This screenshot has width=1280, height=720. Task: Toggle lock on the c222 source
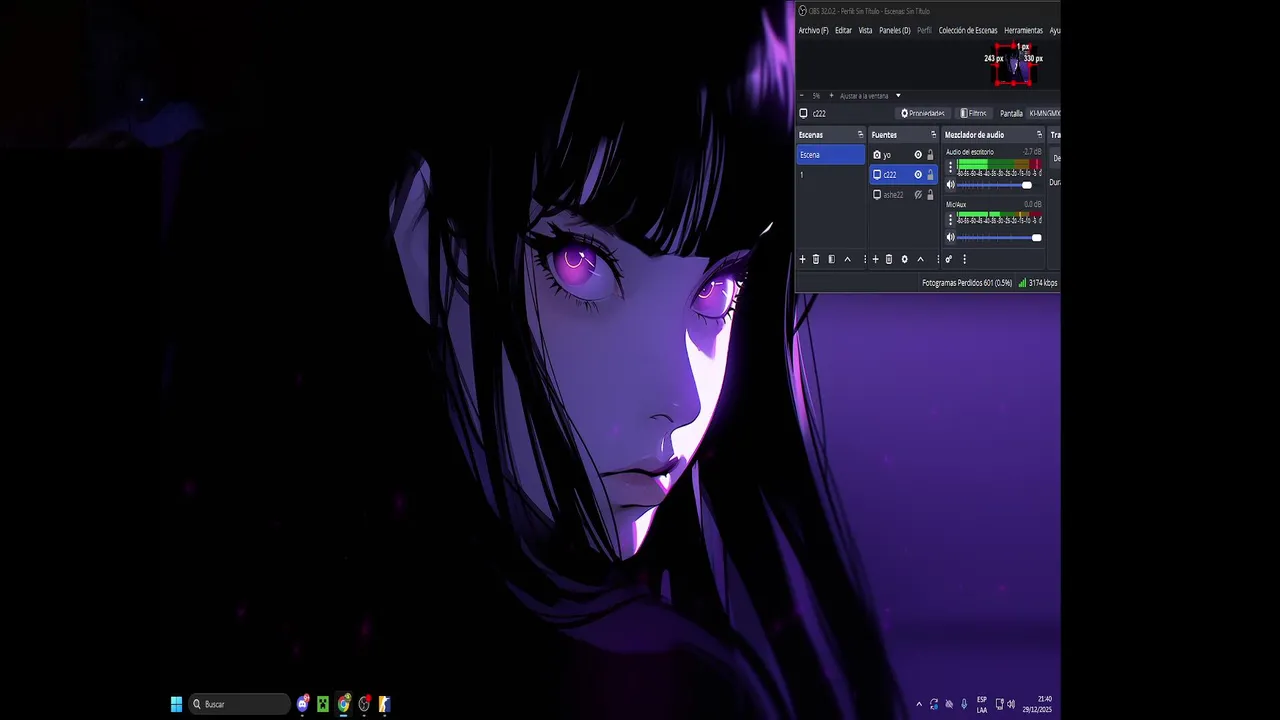(x=930, y=175)
